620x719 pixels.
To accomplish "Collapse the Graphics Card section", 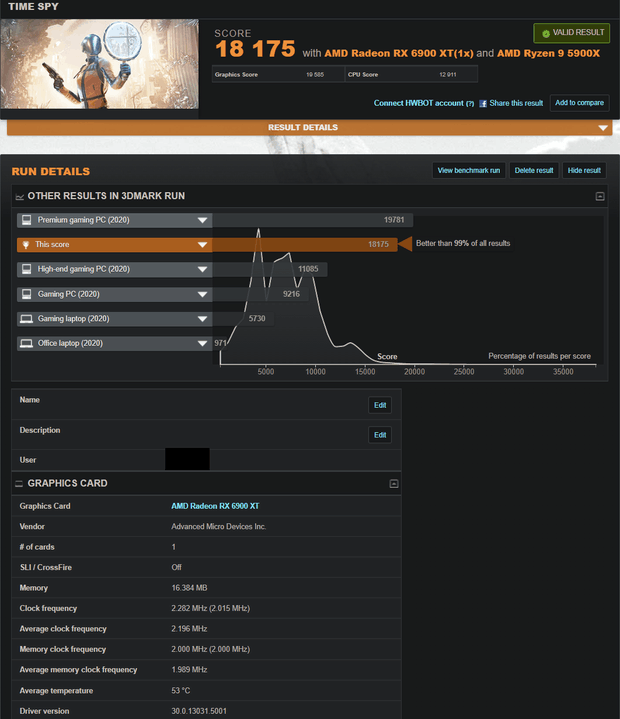I will coord(393,484).
